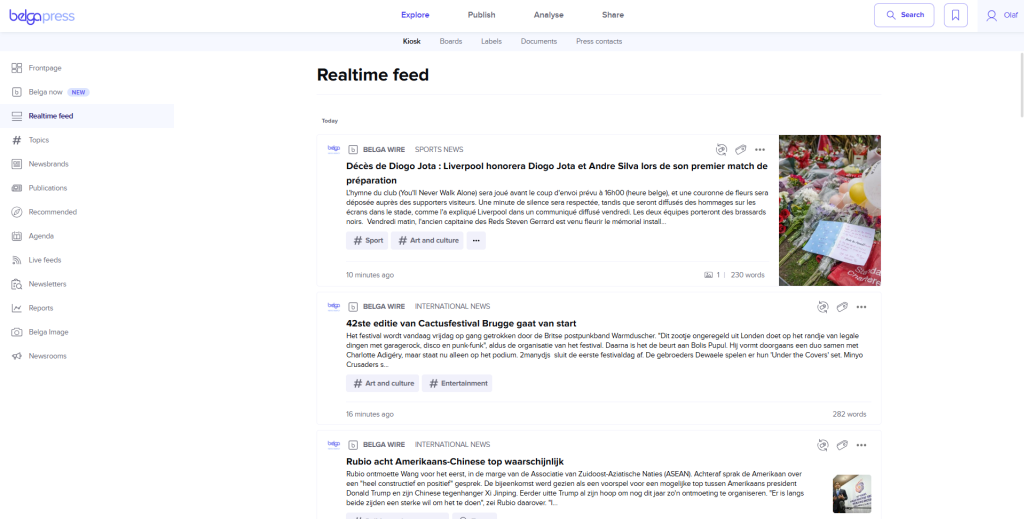Click the Belga Image camera icon

pos(16,332)
